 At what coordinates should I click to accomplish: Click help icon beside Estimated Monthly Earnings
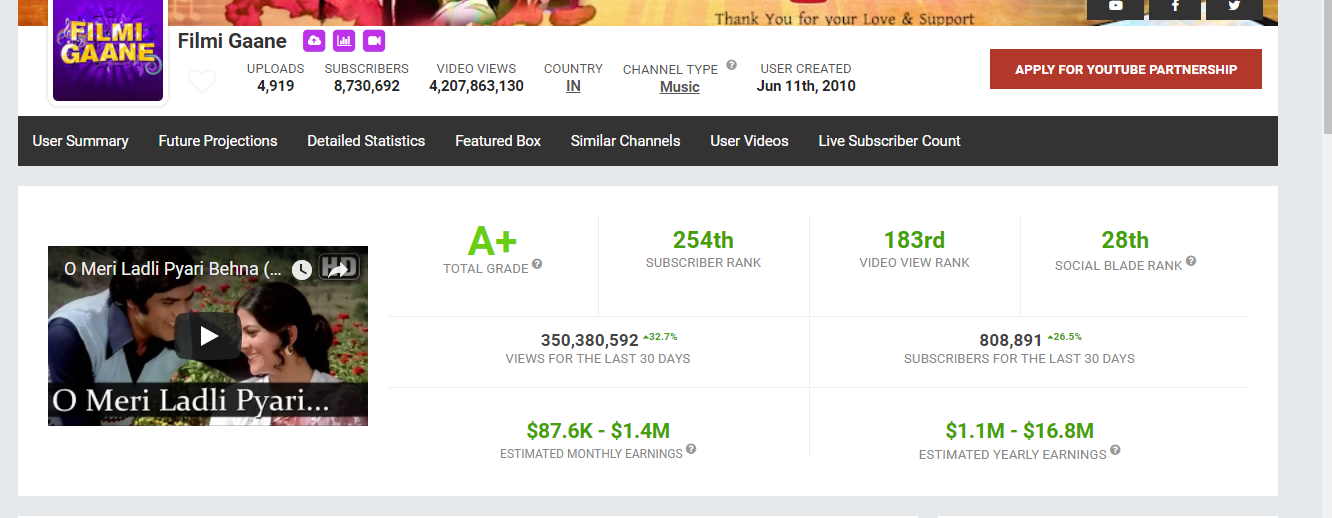691,450
